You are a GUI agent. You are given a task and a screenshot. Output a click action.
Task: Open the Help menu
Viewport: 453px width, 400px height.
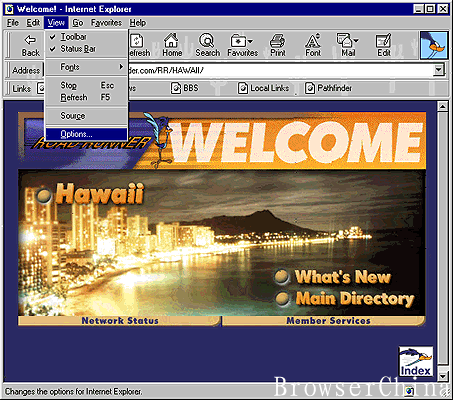(138, 23)
